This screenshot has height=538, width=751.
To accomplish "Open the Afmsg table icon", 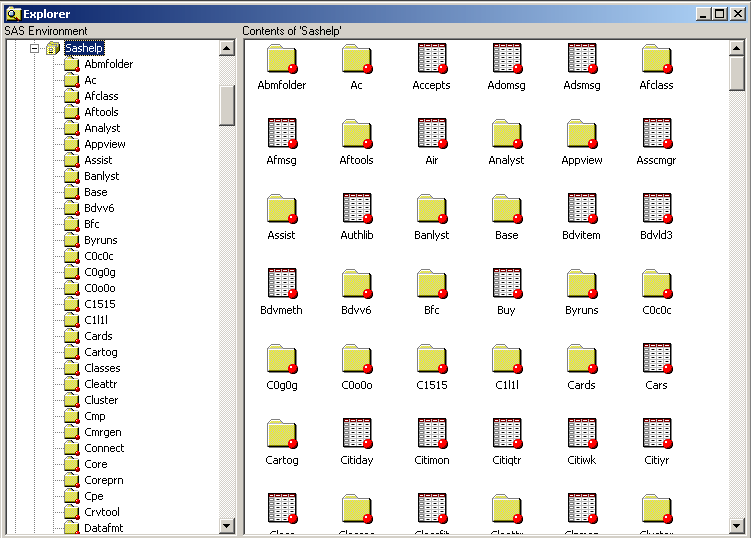I will (282, 133).
